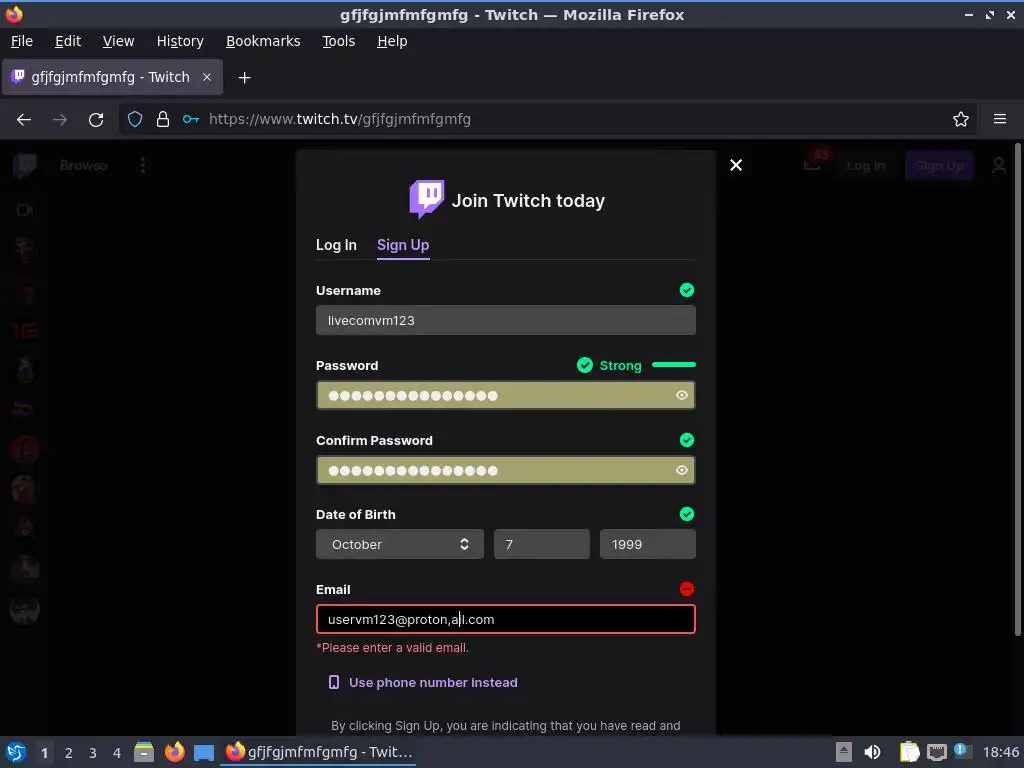Click the red invalid email indicator icon

tap(686, 589)
